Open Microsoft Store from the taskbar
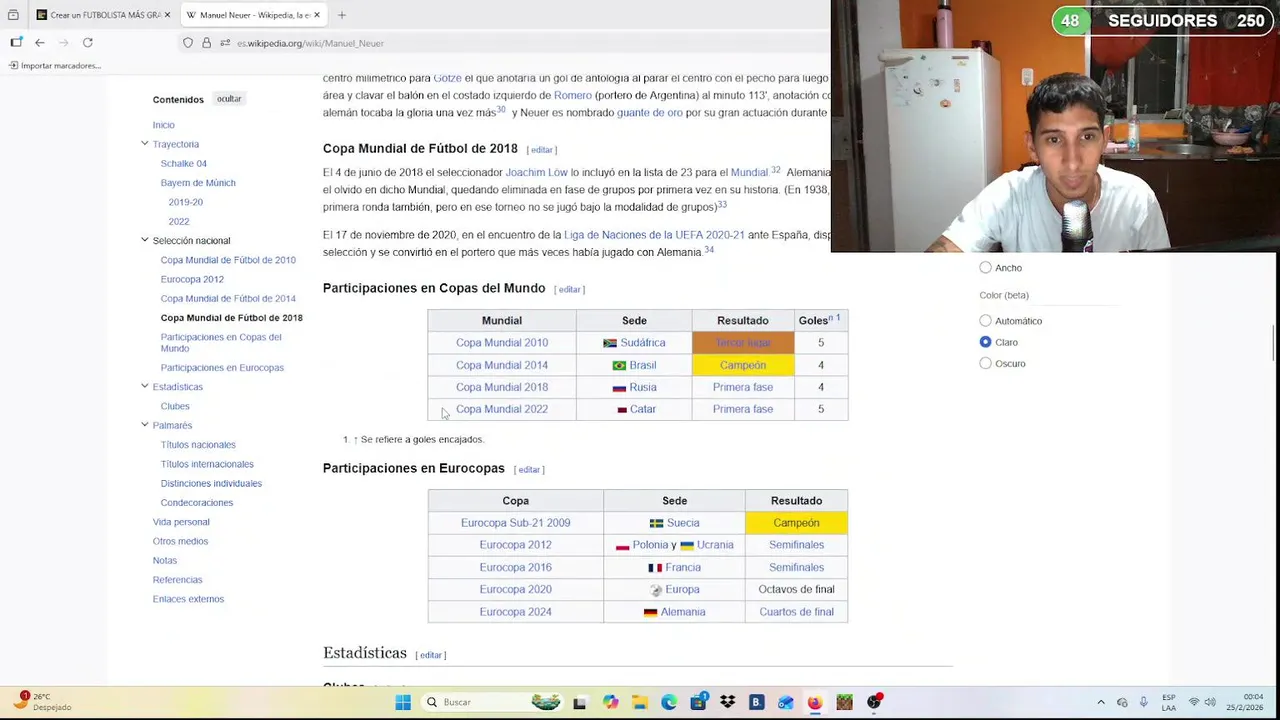 click(698, 702)
